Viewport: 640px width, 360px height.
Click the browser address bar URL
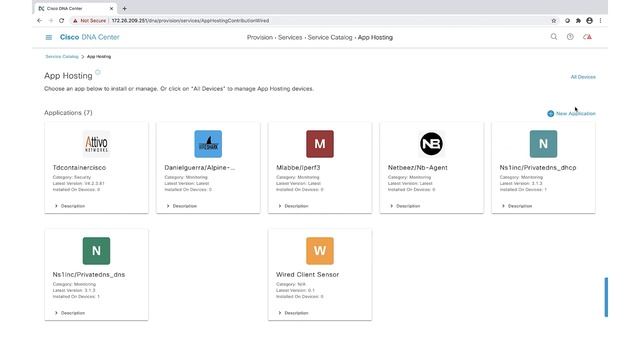coord(190,20)
